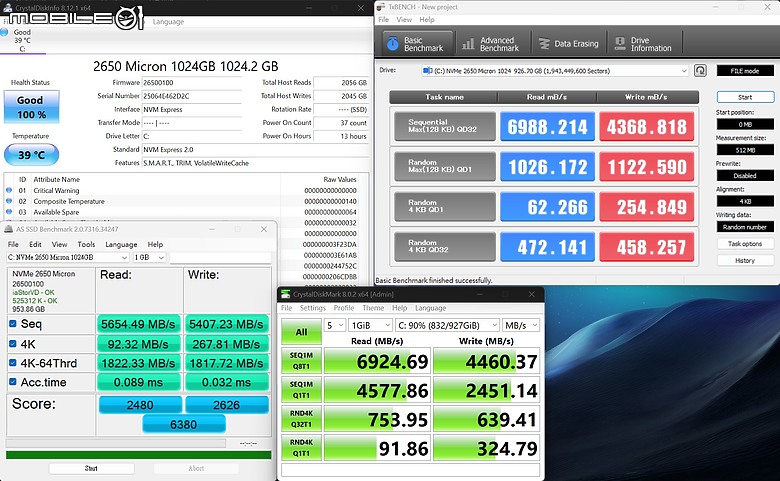Click the Prewrite Disabled field
This screenshot has height=481, width=780.
[745, 176]
